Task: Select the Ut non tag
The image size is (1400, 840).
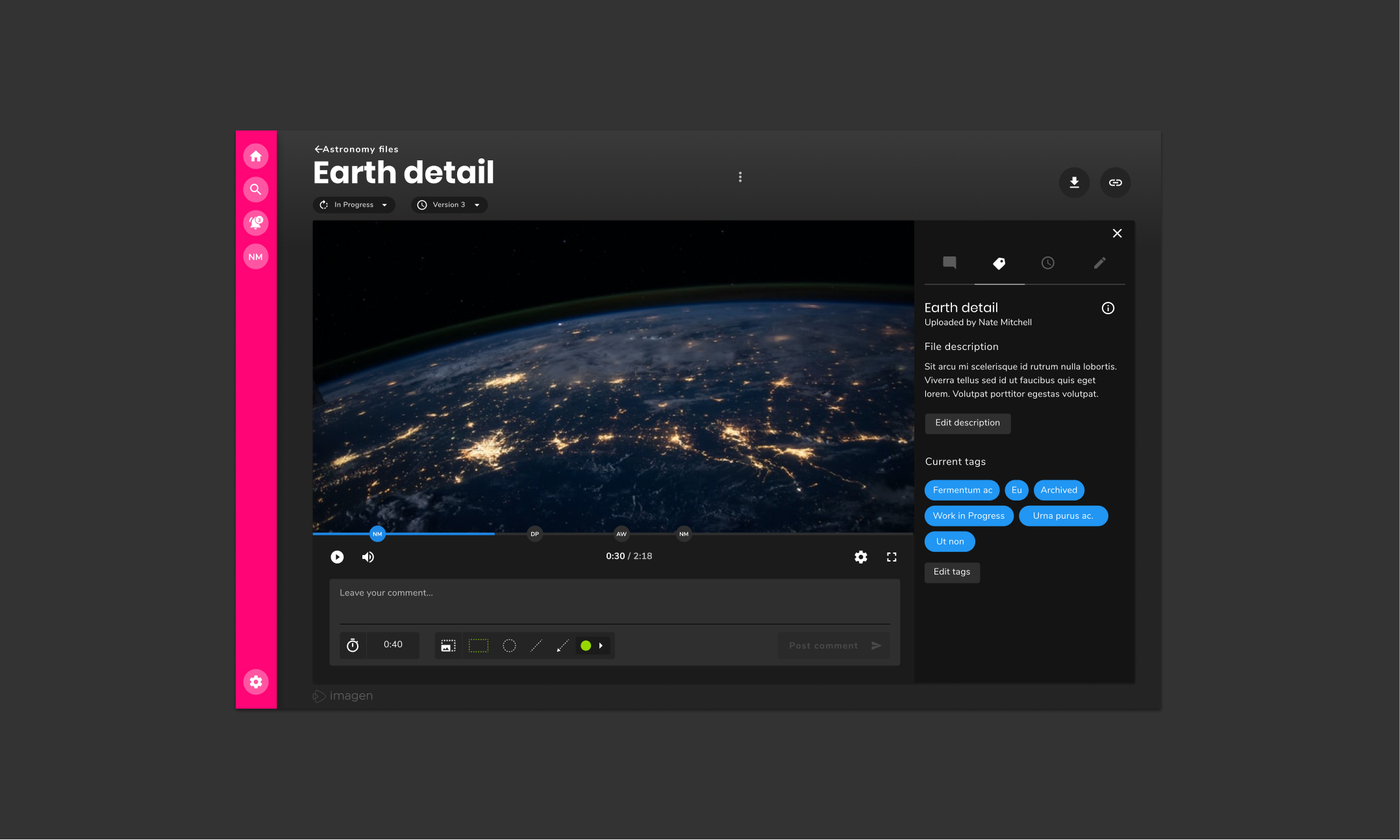Action: (950, 541)
